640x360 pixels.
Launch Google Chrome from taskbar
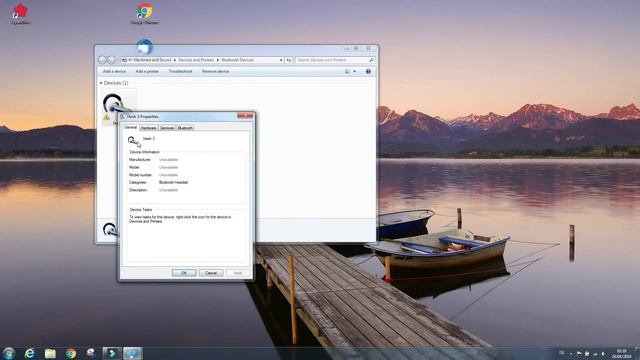(71, 353)
